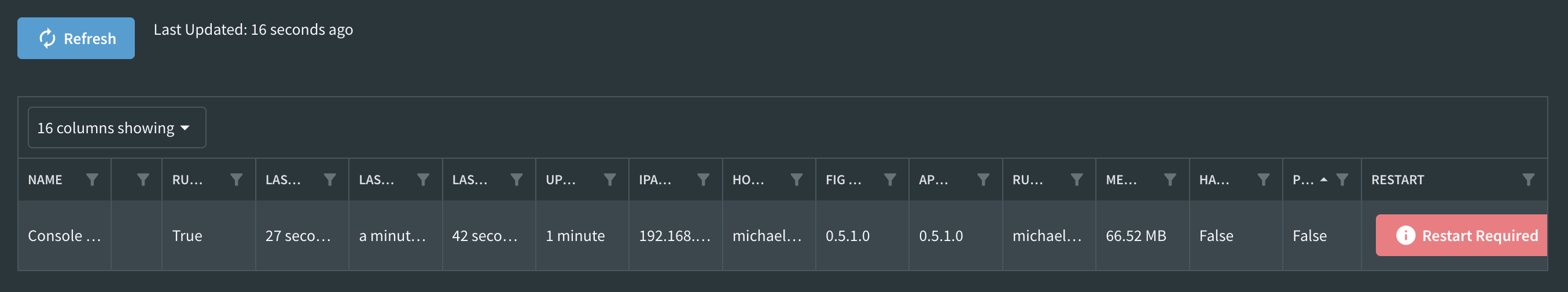The width and height of the screenshot is (1568, 292).
Task: Click filter icon in the ME... column
Action: click(x=1170, y=179)
